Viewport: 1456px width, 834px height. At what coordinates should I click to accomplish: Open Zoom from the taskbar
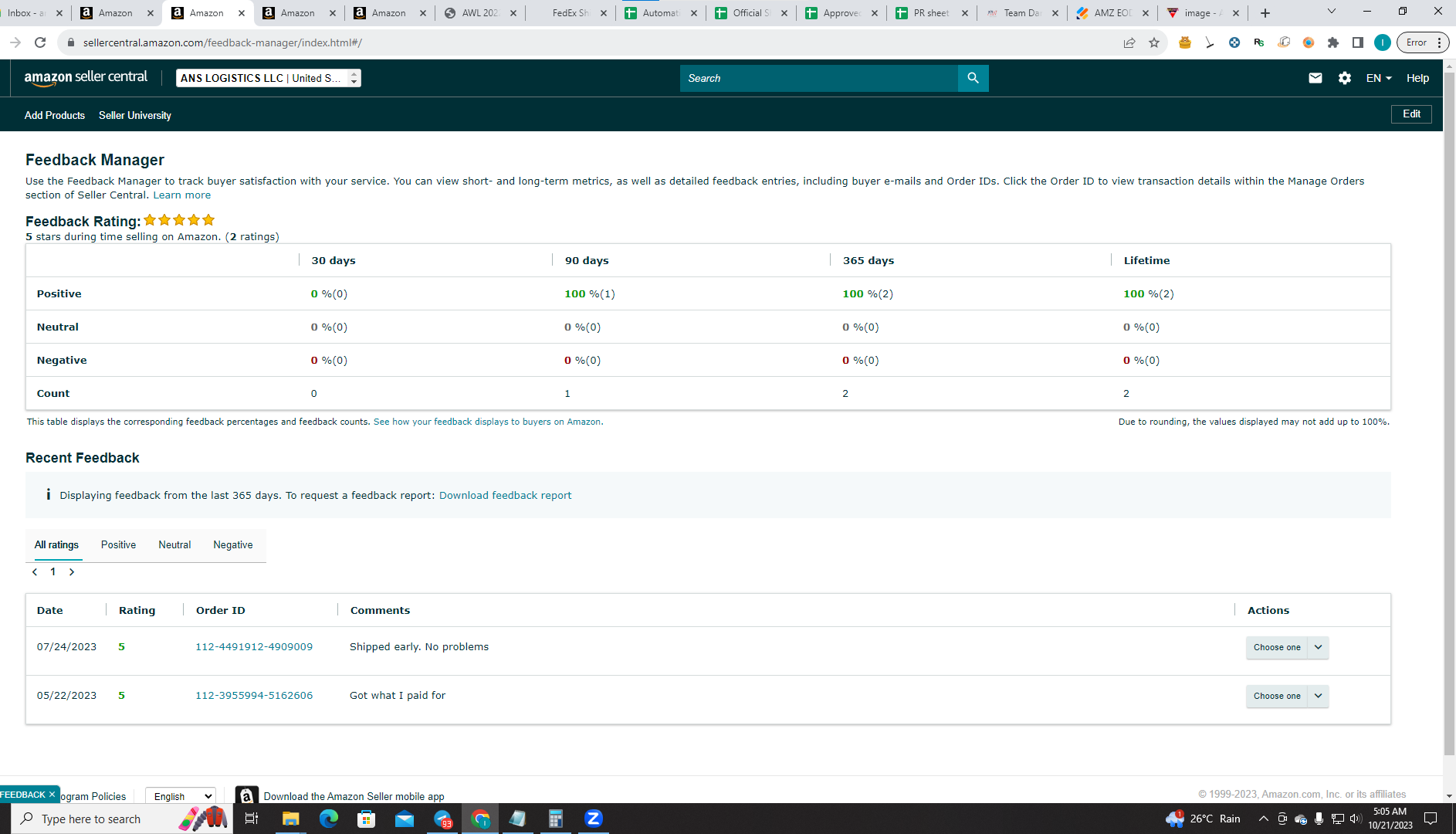point(593,819)
